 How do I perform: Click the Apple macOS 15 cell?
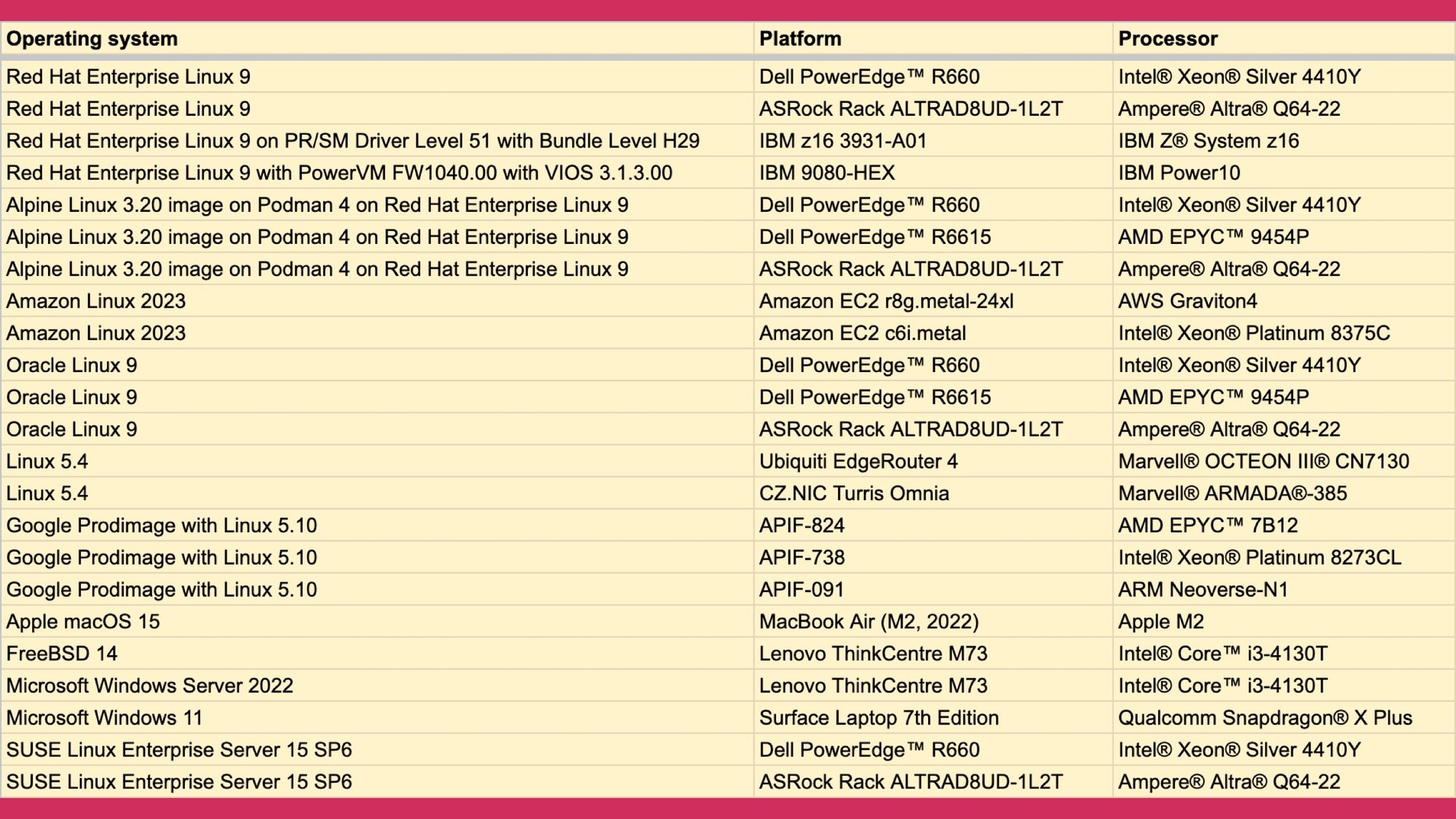coord(83,621)
